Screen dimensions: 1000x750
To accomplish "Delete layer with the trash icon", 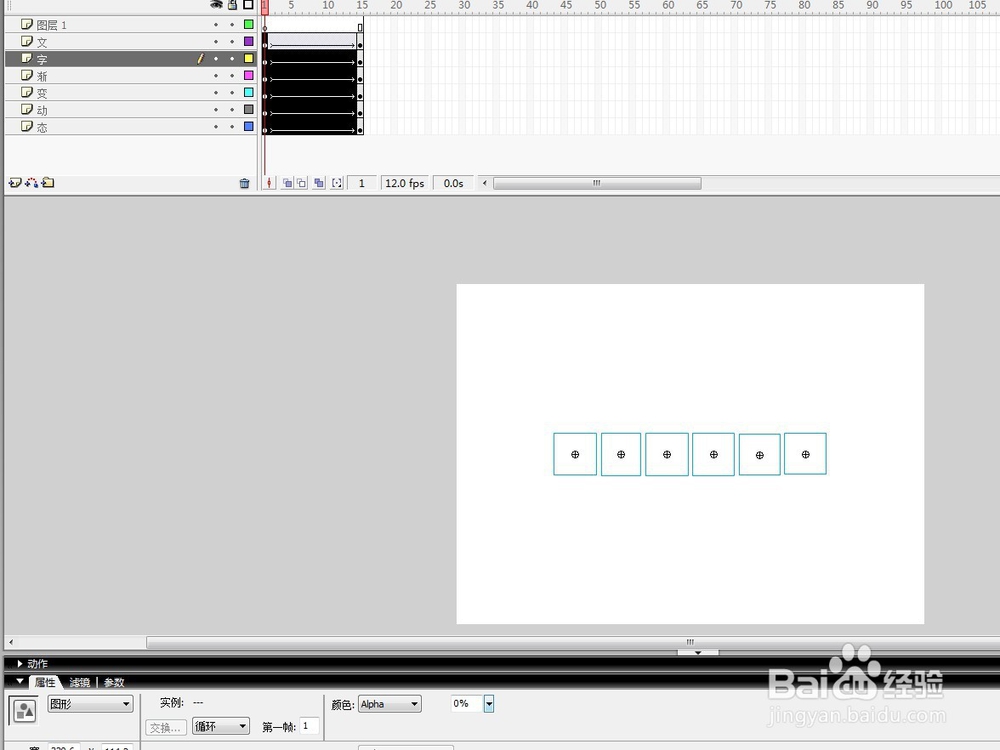I will tap(244, 184).
